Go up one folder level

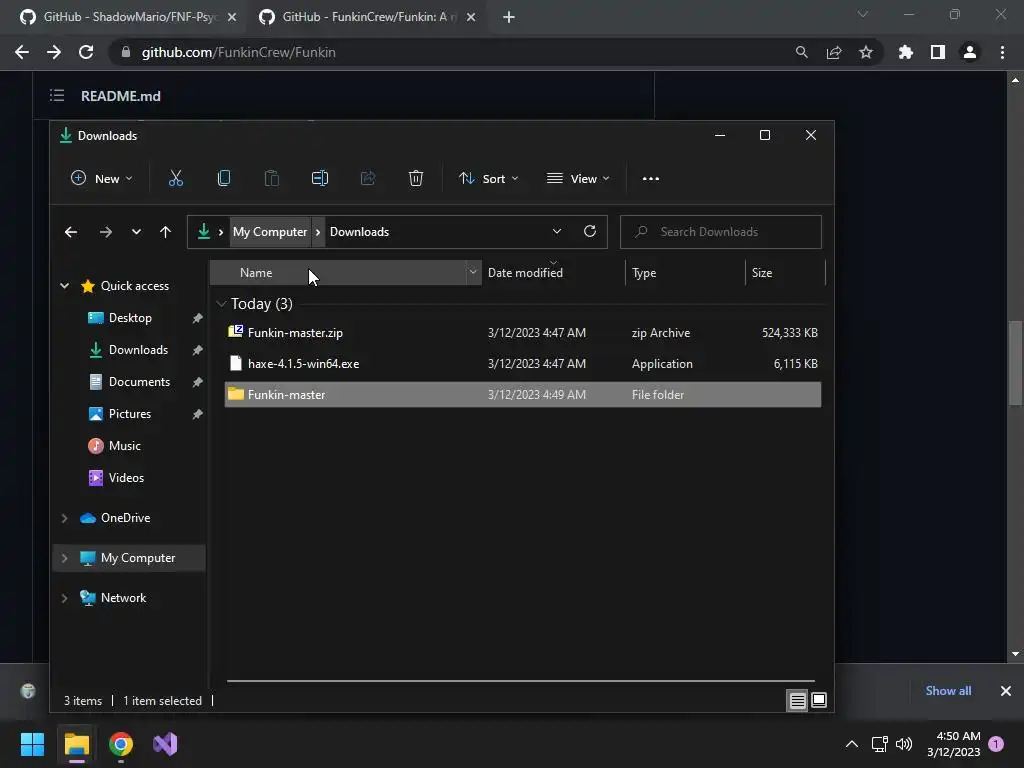coord(165,232)
